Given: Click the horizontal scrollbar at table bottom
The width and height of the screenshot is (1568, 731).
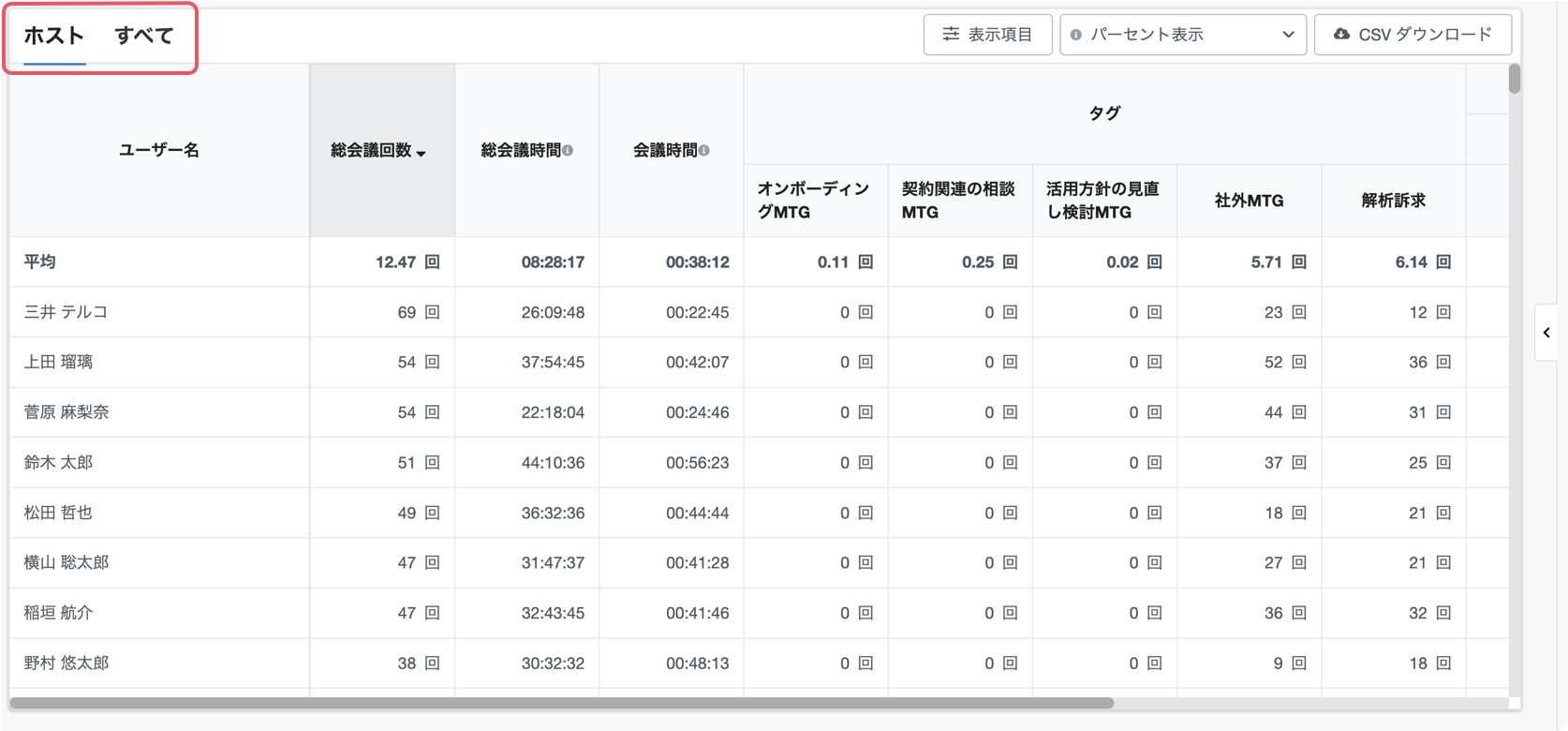Looking at the screenshot, I should pyautogui.click(x=562, y=703).
